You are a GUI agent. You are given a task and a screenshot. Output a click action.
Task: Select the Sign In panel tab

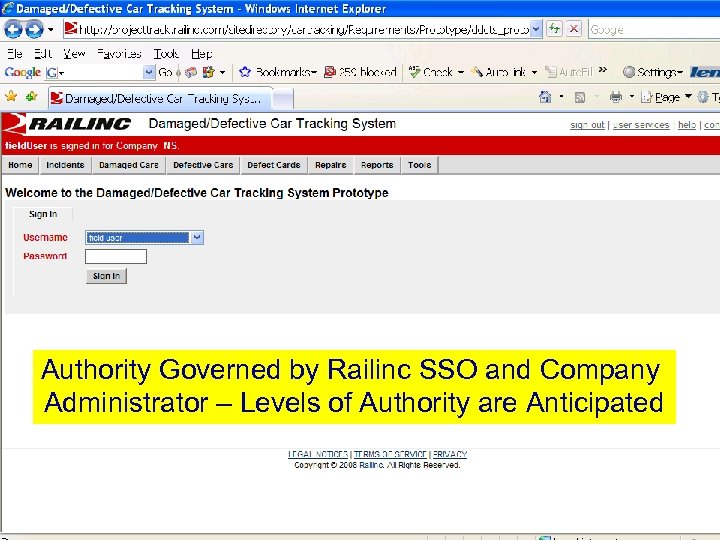coord(43,214)
